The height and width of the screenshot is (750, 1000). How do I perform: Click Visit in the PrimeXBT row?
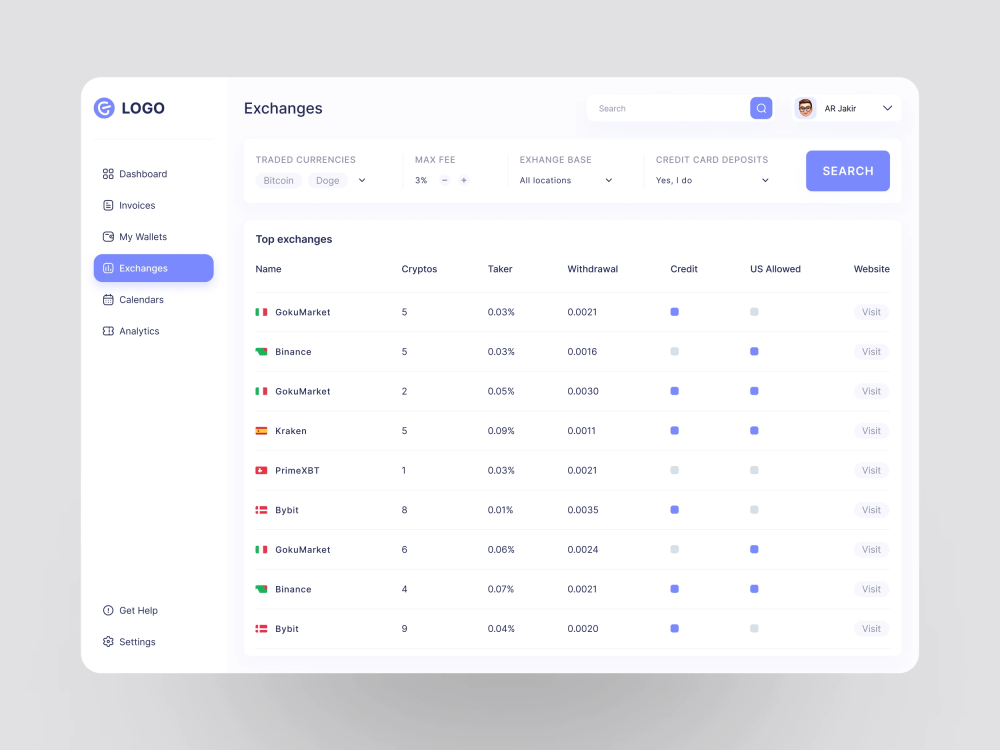[x=871, y=470]
